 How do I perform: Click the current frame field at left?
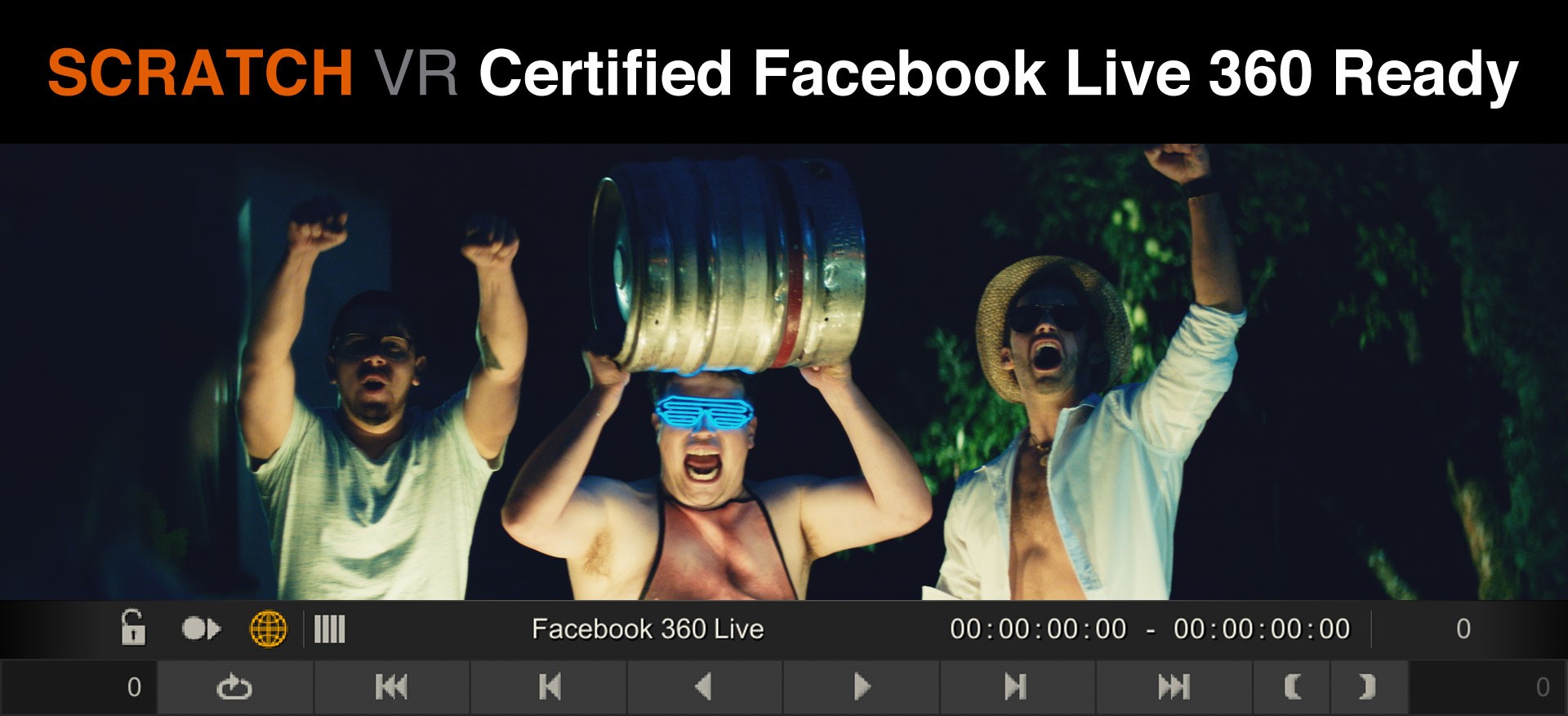[79, 687]
